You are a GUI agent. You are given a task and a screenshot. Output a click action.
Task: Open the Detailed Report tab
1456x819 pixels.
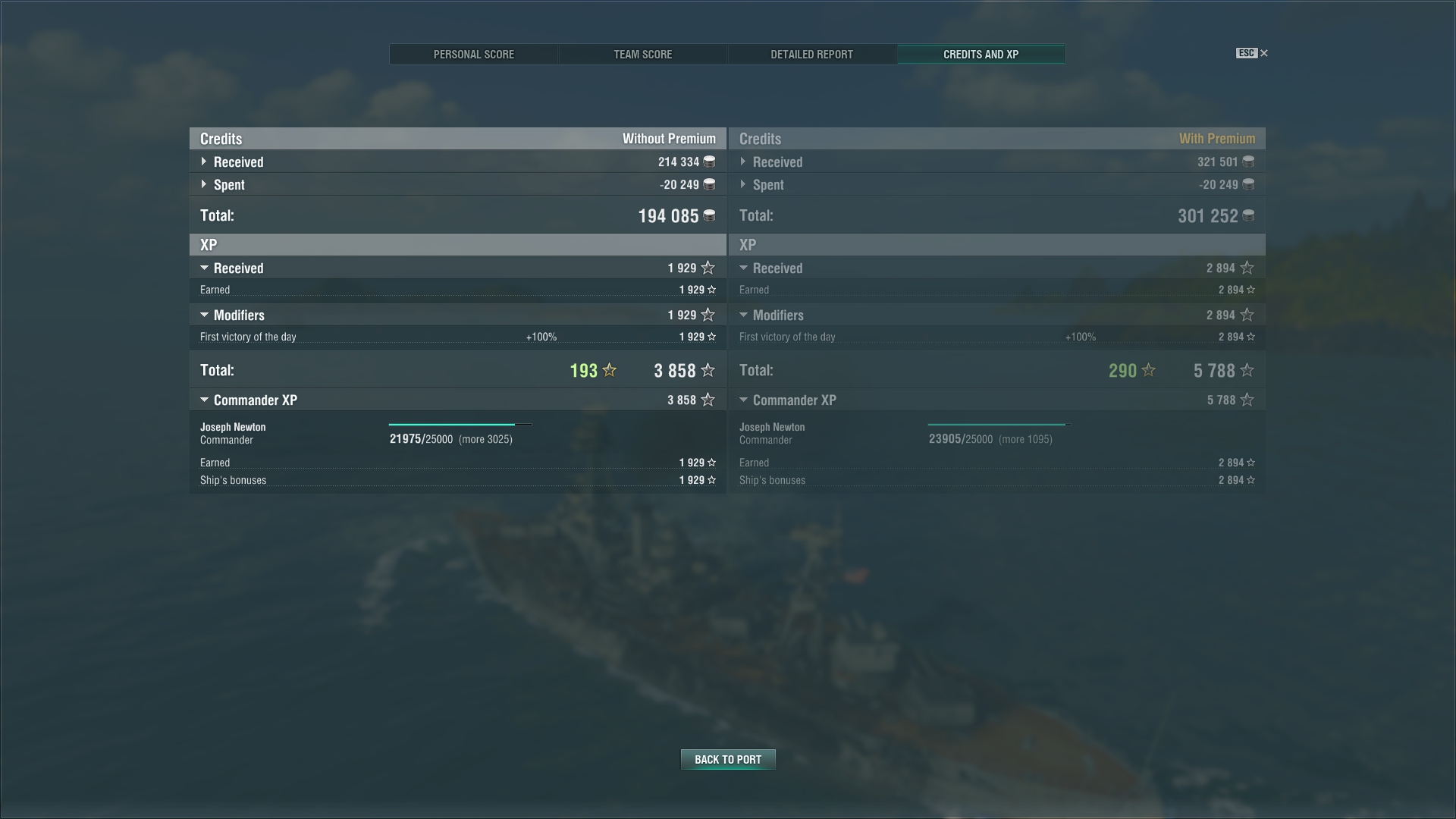(812, 55)
